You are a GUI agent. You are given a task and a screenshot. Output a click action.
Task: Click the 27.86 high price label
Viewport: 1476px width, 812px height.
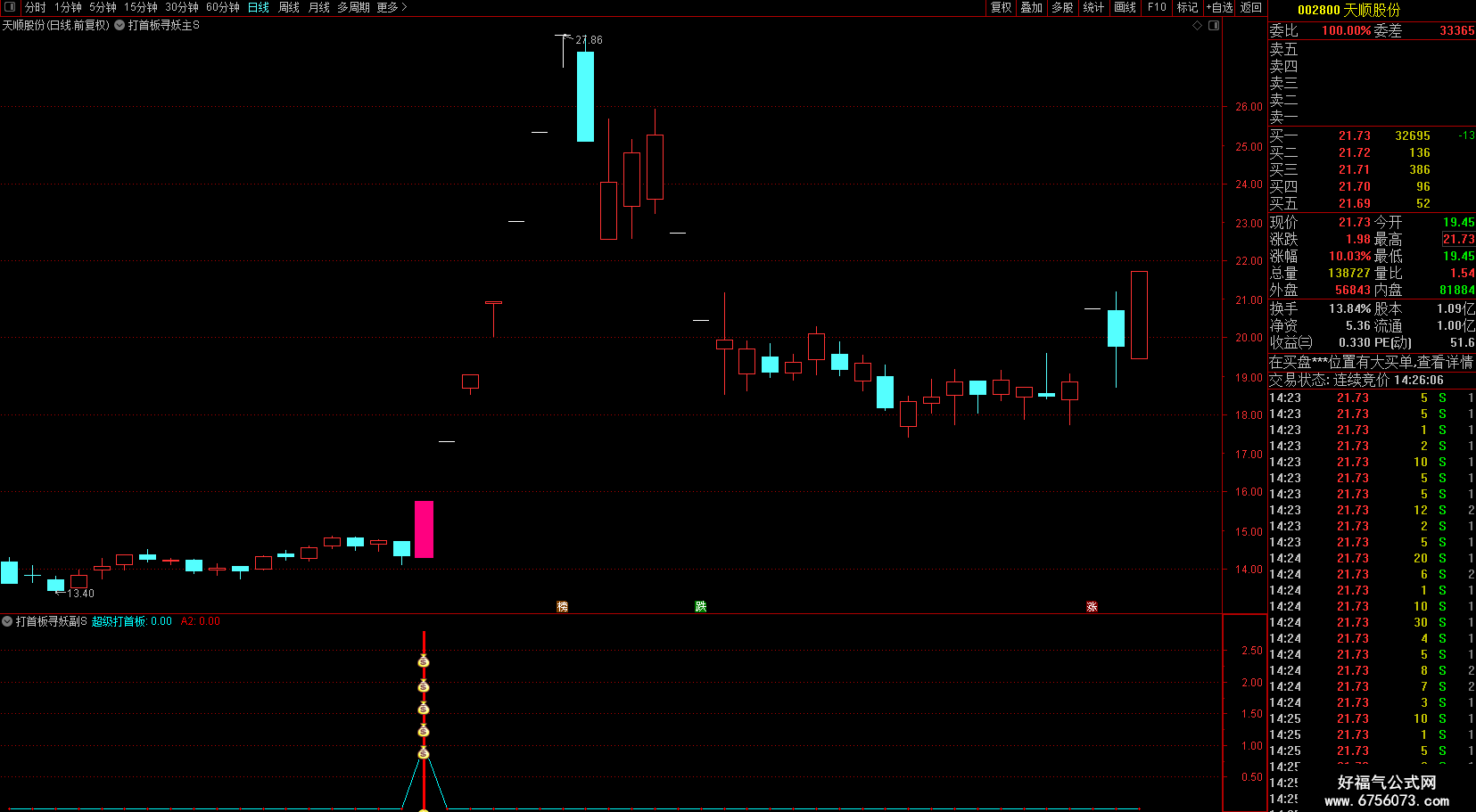coord(589,40)
